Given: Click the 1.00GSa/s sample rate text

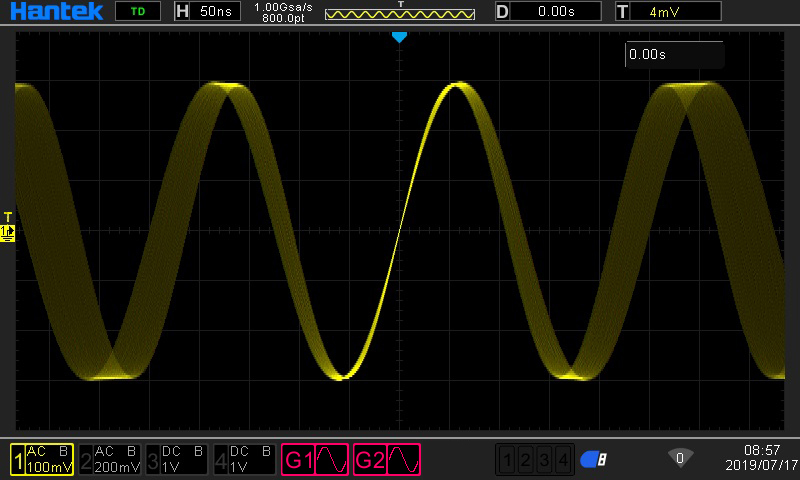Looking at the screenshot, I should coord(283,7).
